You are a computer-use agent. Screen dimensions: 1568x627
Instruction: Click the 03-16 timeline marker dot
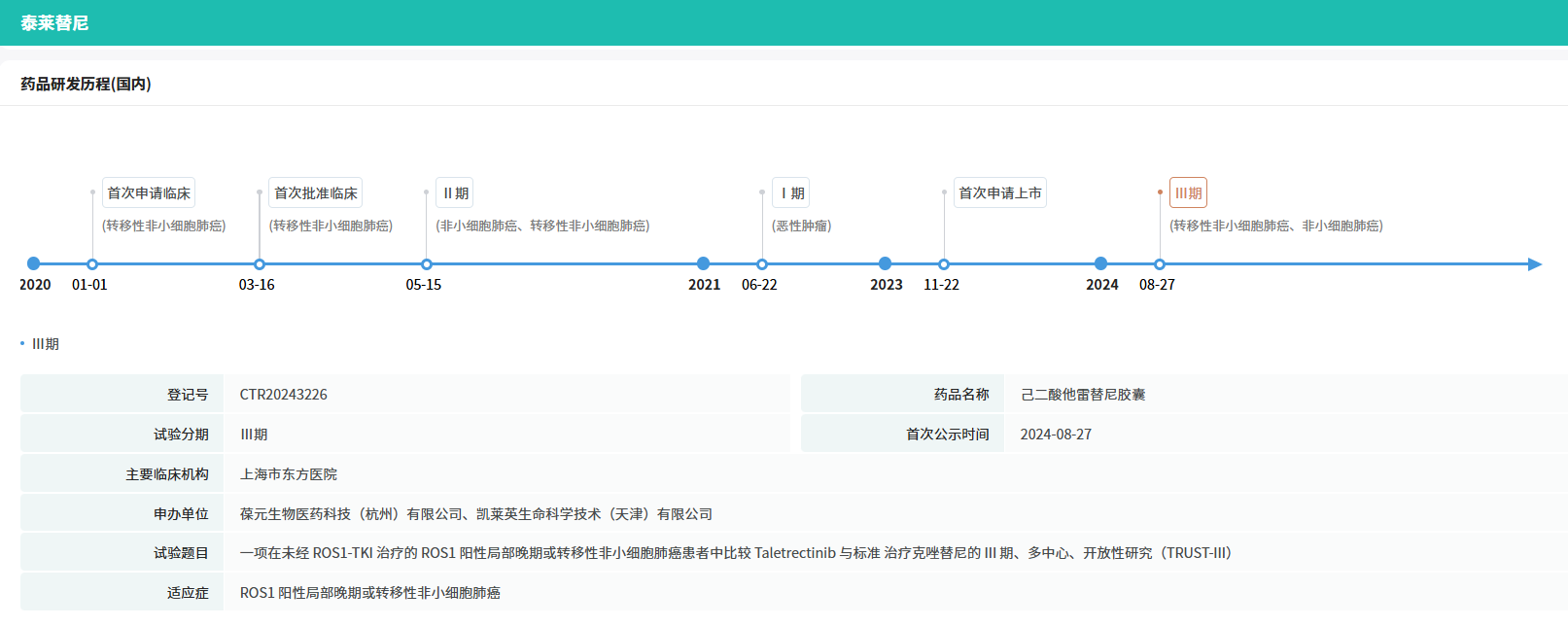click(x=260, y=264)
